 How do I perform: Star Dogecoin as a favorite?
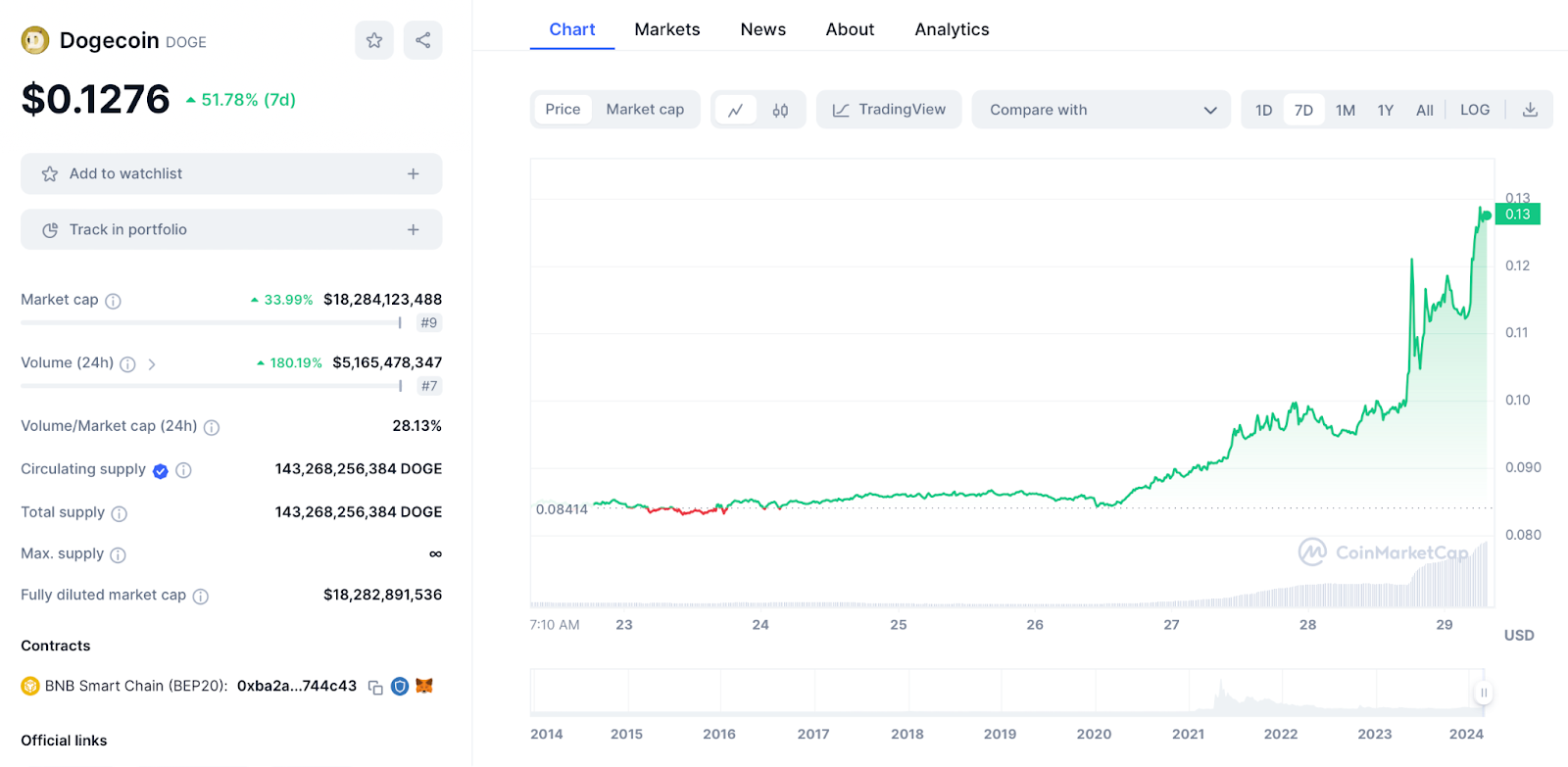point(374,40)
